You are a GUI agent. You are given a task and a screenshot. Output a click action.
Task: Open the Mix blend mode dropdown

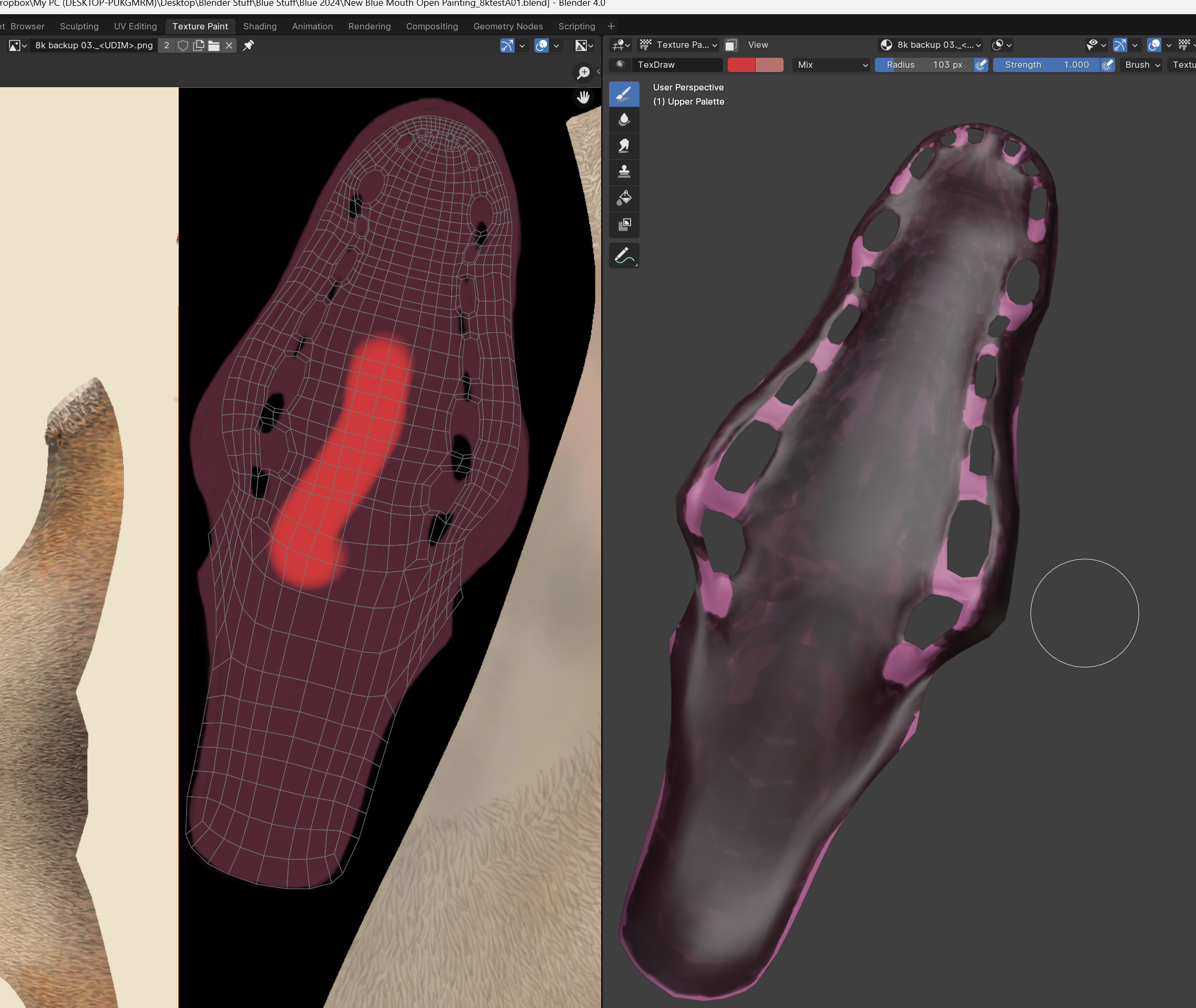(x=831, y=65)
